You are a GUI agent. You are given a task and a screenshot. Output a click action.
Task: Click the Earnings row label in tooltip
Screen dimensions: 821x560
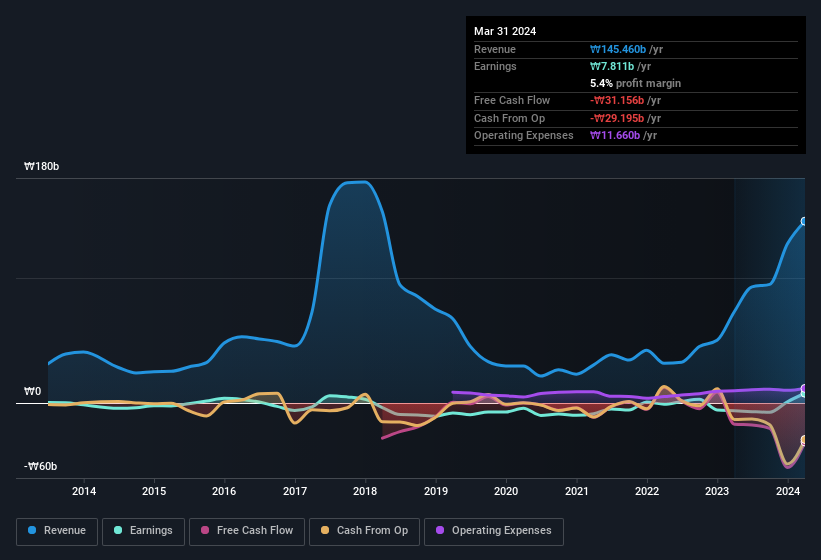pos(495,66)
